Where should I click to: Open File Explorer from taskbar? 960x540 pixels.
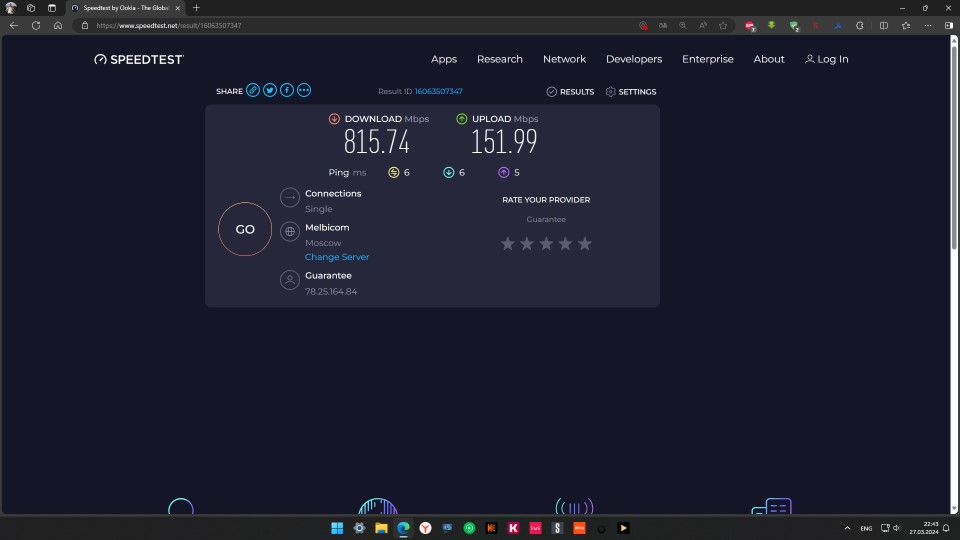click(381, 528)
